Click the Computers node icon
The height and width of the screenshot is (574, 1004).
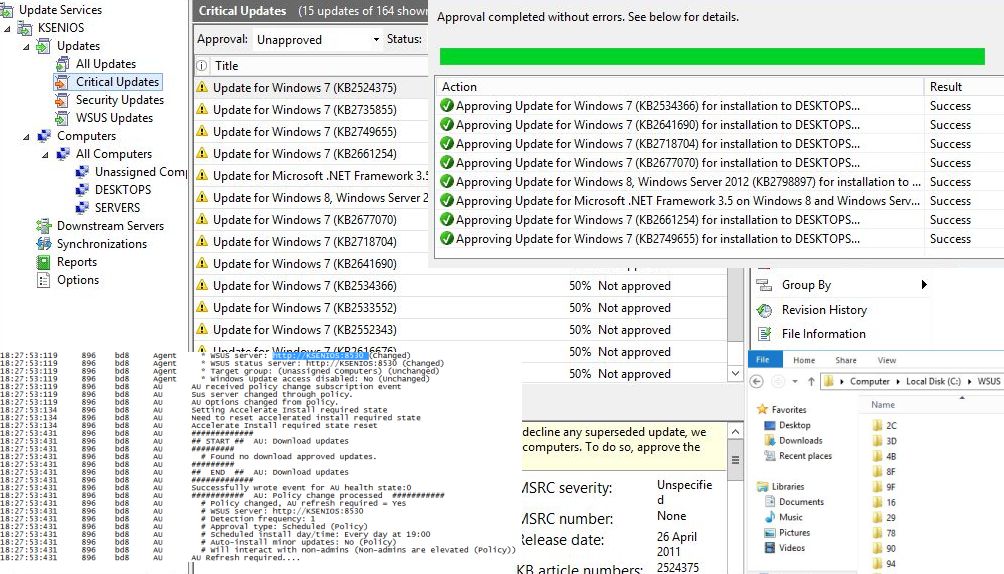(44, 136)
